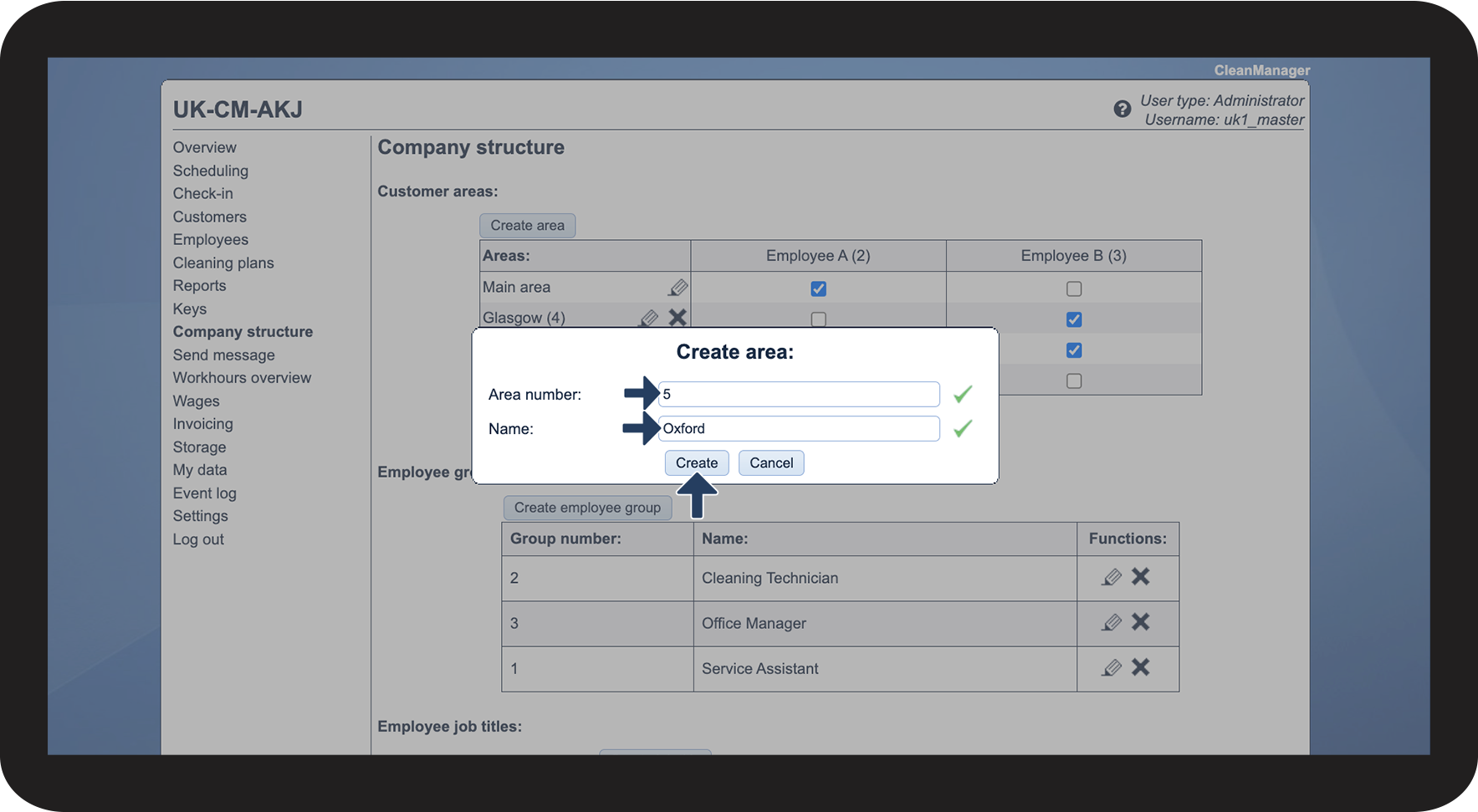The height and width of the screenshot is (812, 1478).
Task: Open the Employees section
Action: [211, 239]
